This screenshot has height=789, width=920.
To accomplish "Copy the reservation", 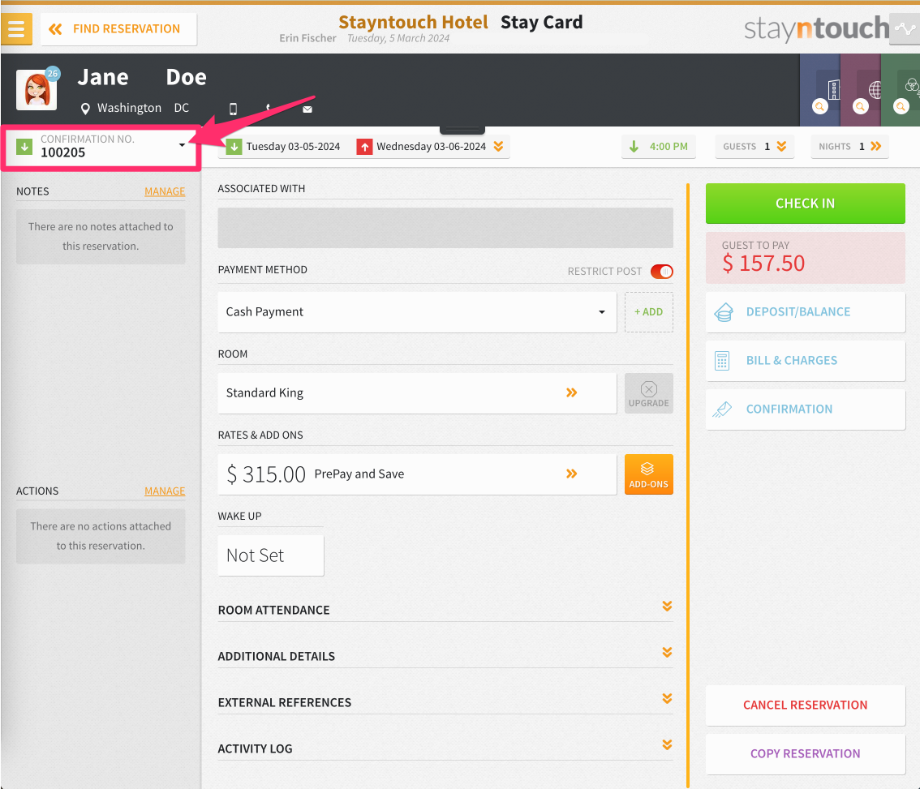I will [805, 754].
